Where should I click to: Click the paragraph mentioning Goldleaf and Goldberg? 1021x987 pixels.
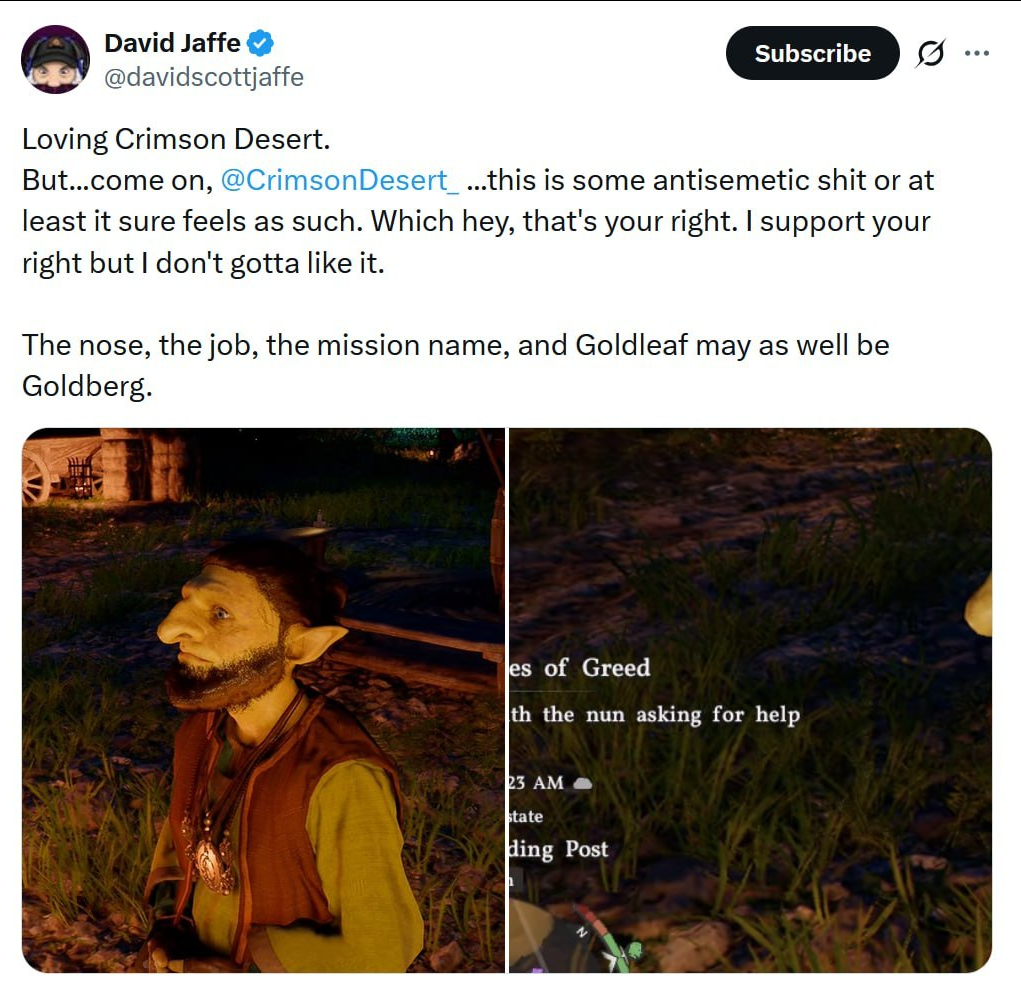coord(456,365)
